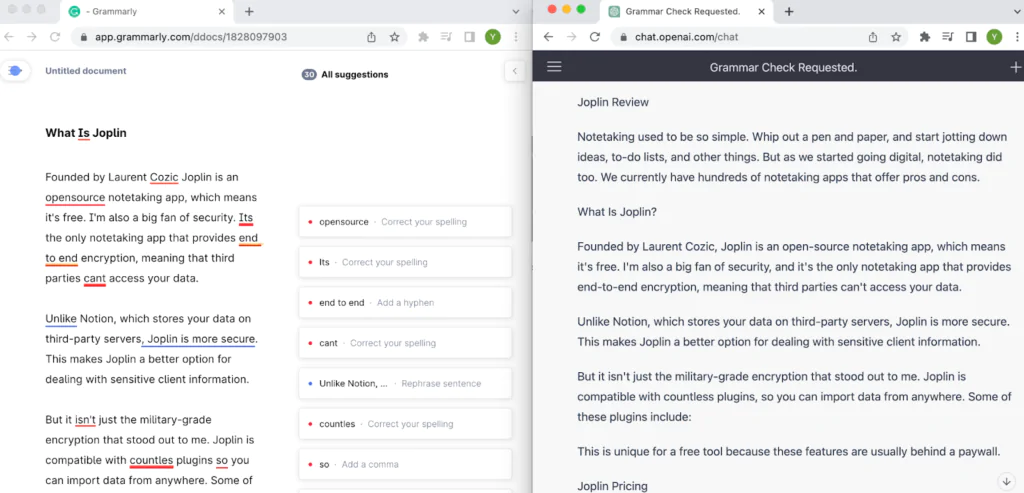Open a new tab in Grammarly window

click(249, 12)
